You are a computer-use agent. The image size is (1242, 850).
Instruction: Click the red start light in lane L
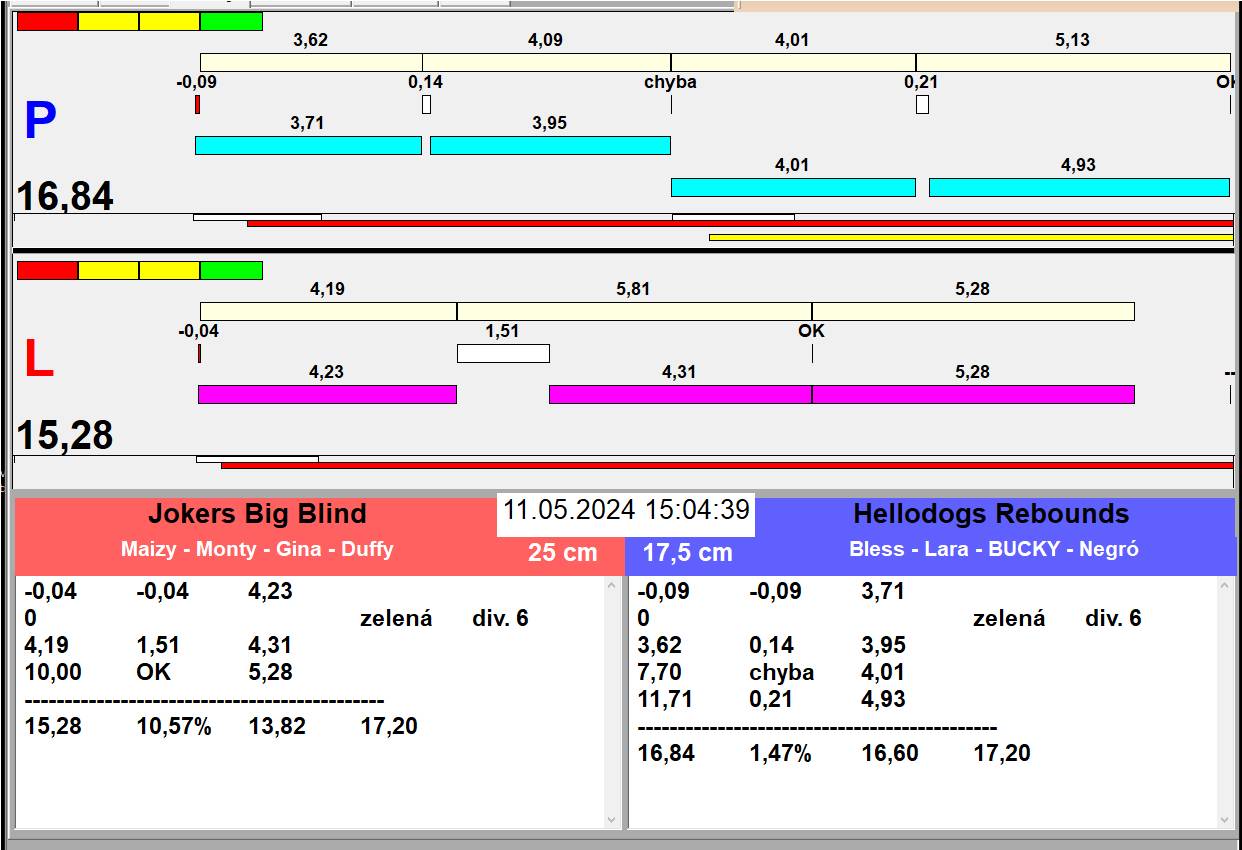[x=47, y=271]
